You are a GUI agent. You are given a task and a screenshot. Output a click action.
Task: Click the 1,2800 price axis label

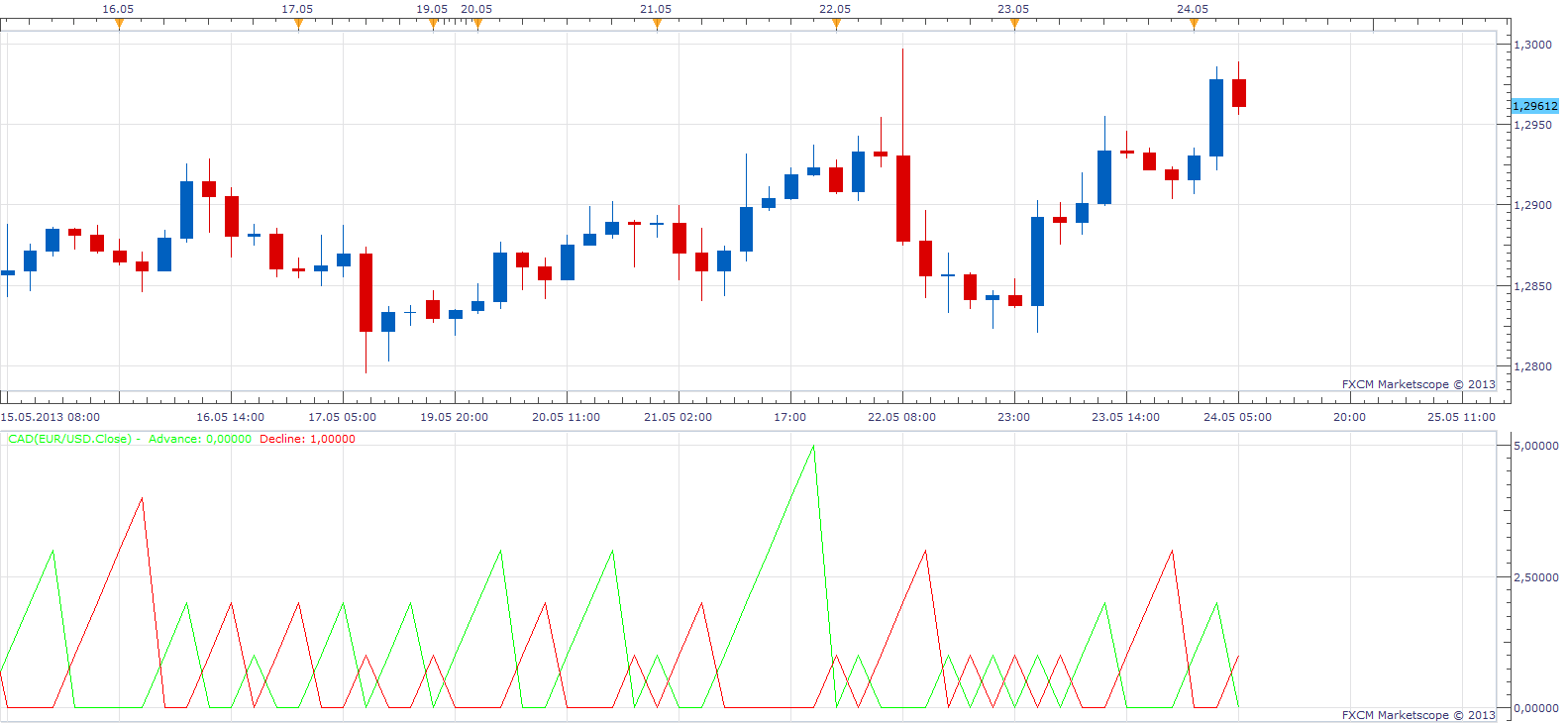tap(1533, 366)
